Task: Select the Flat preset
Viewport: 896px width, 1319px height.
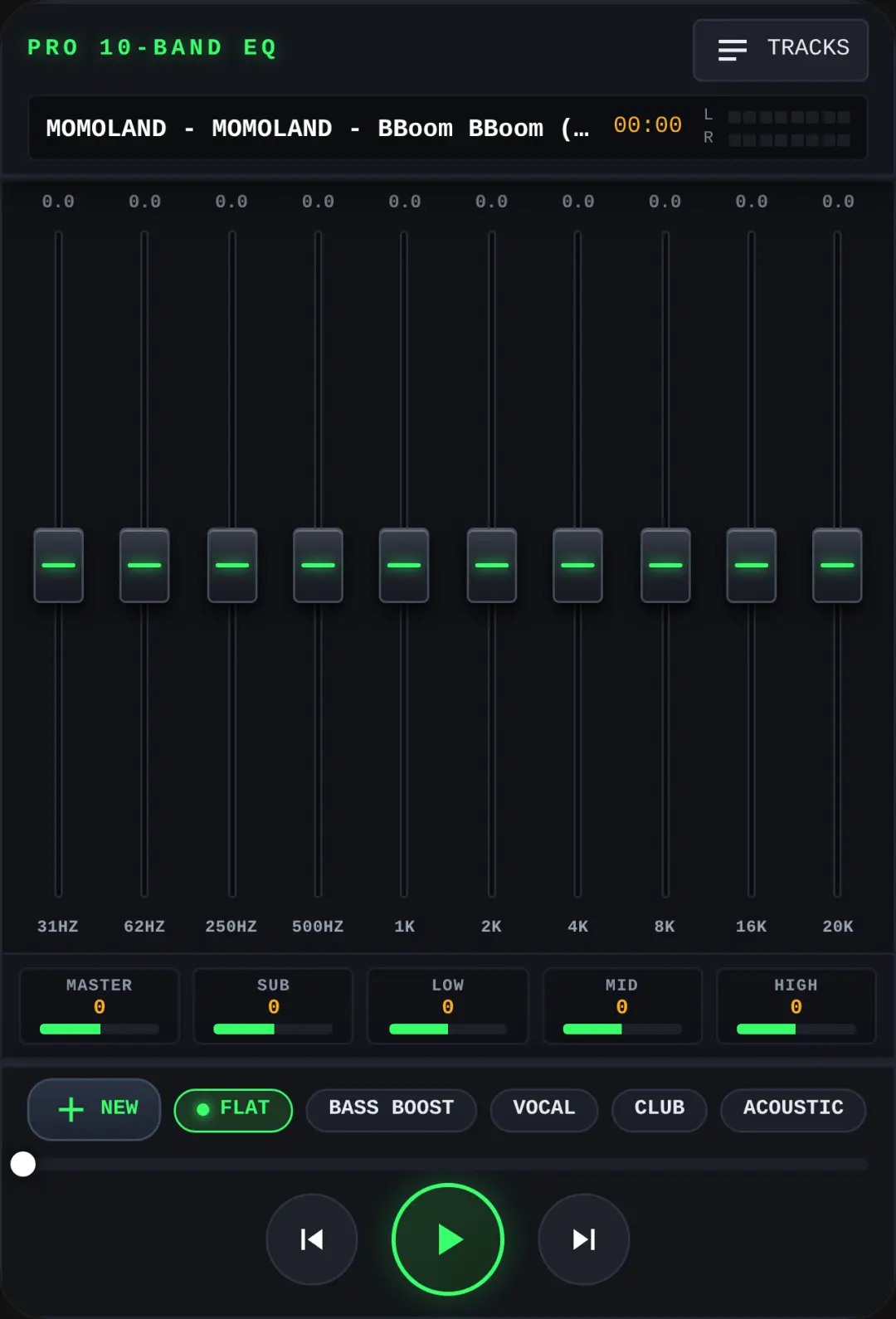Action: coord(233,1110)
